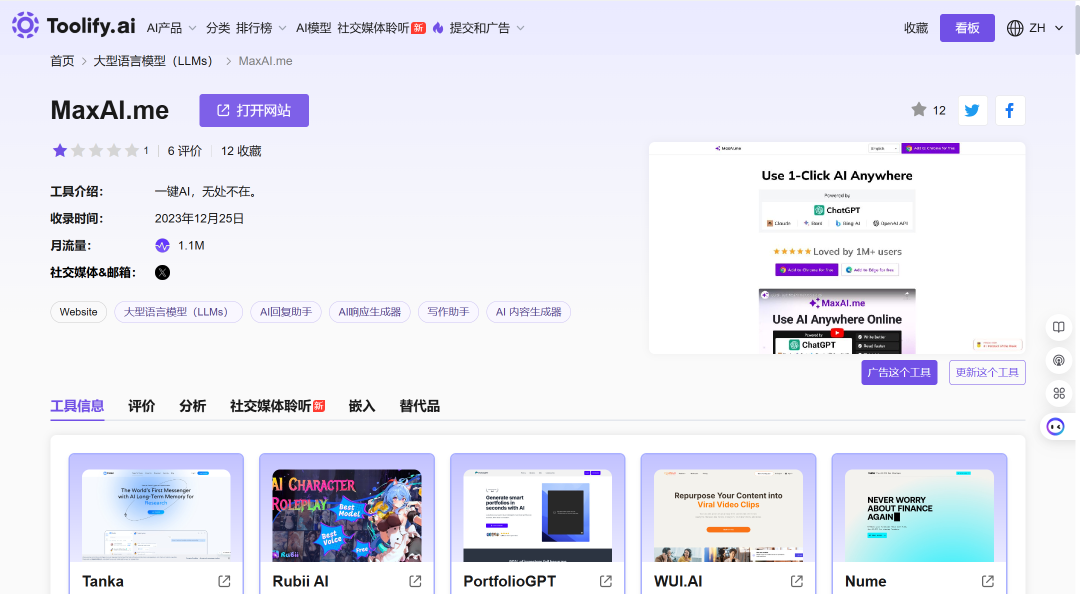
Task: Switch to the 分析 tab
Action: pos(193,406)
